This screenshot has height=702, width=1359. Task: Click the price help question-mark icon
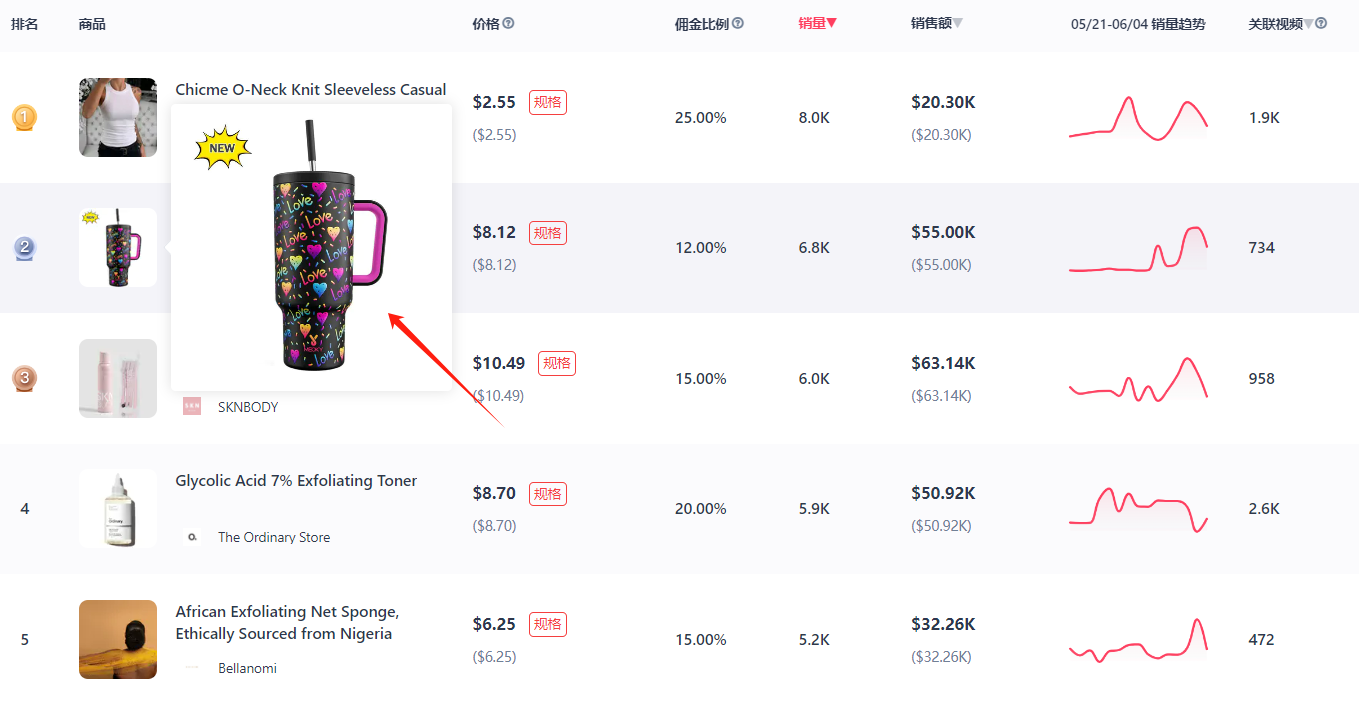point(508,23)
